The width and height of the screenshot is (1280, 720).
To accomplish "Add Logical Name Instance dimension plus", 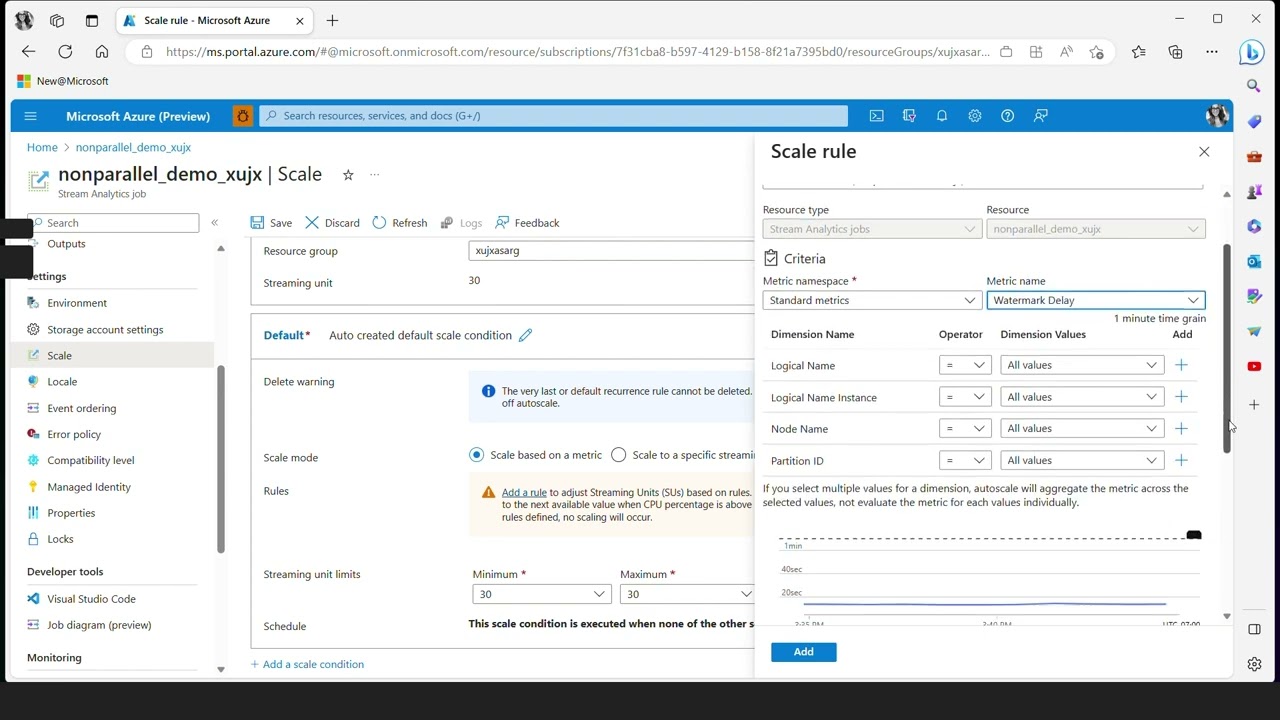I will coord(1182,397).
